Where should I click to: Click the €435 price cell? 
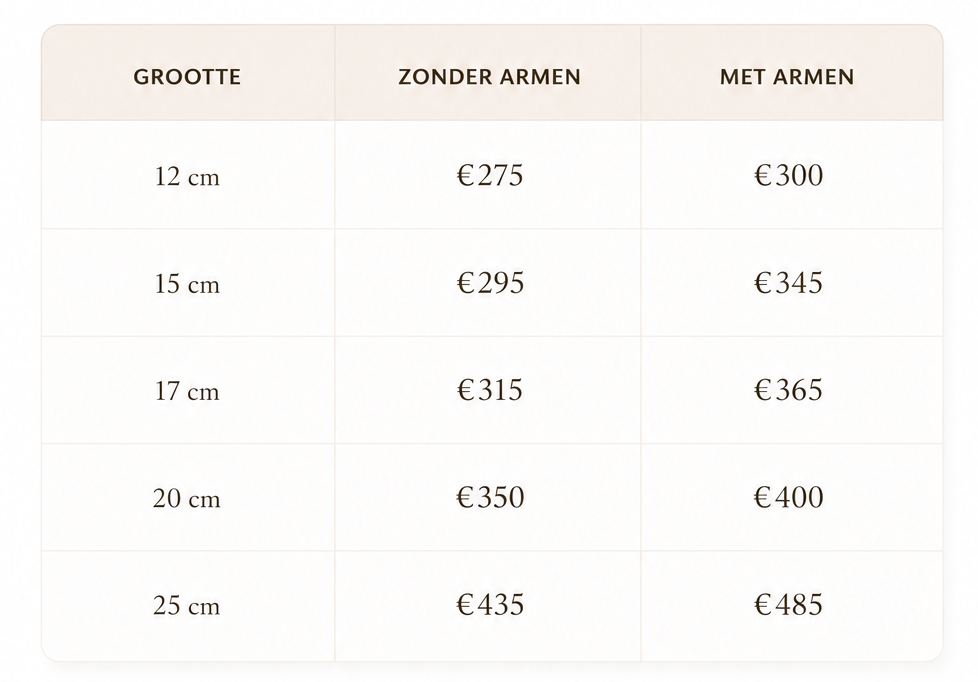[490, 605]
